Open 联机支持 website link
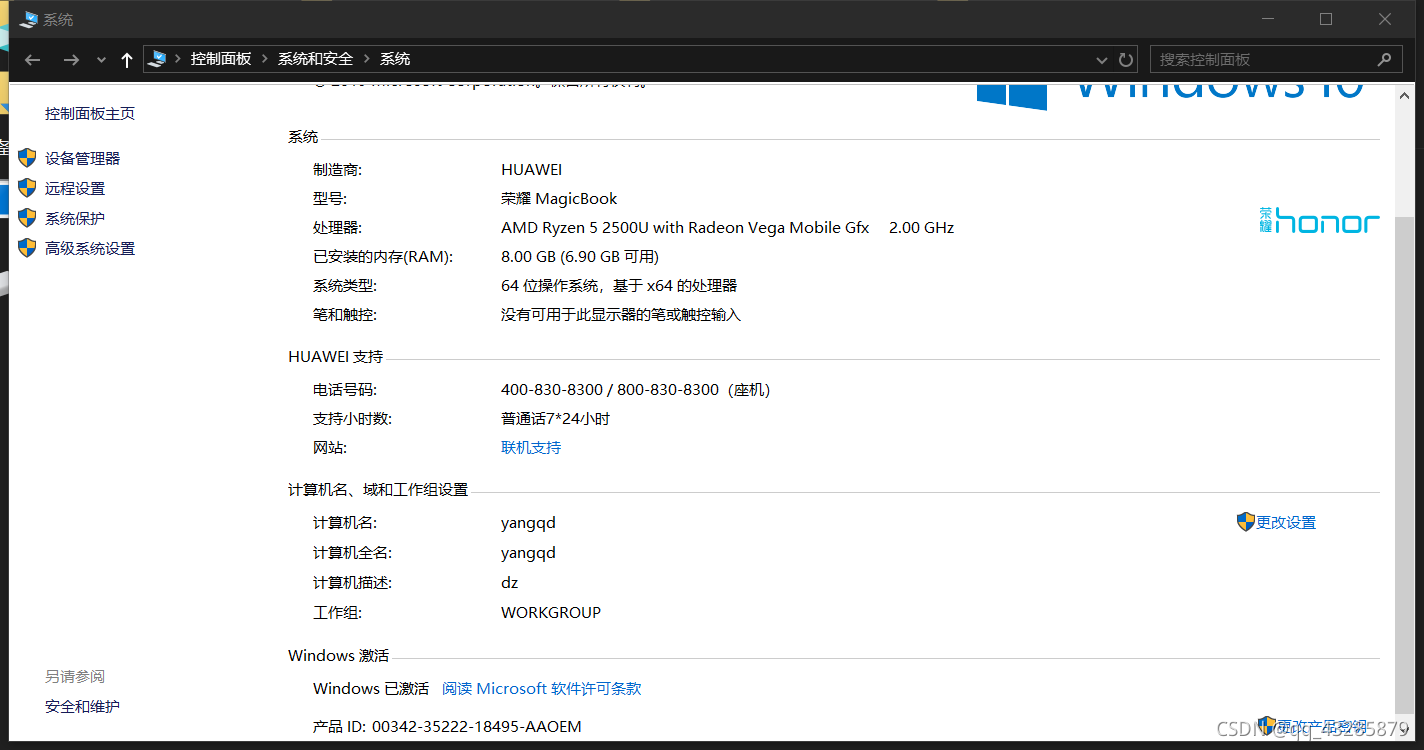The height and width of the screenshot is (750, 1424). pos(531,448)
